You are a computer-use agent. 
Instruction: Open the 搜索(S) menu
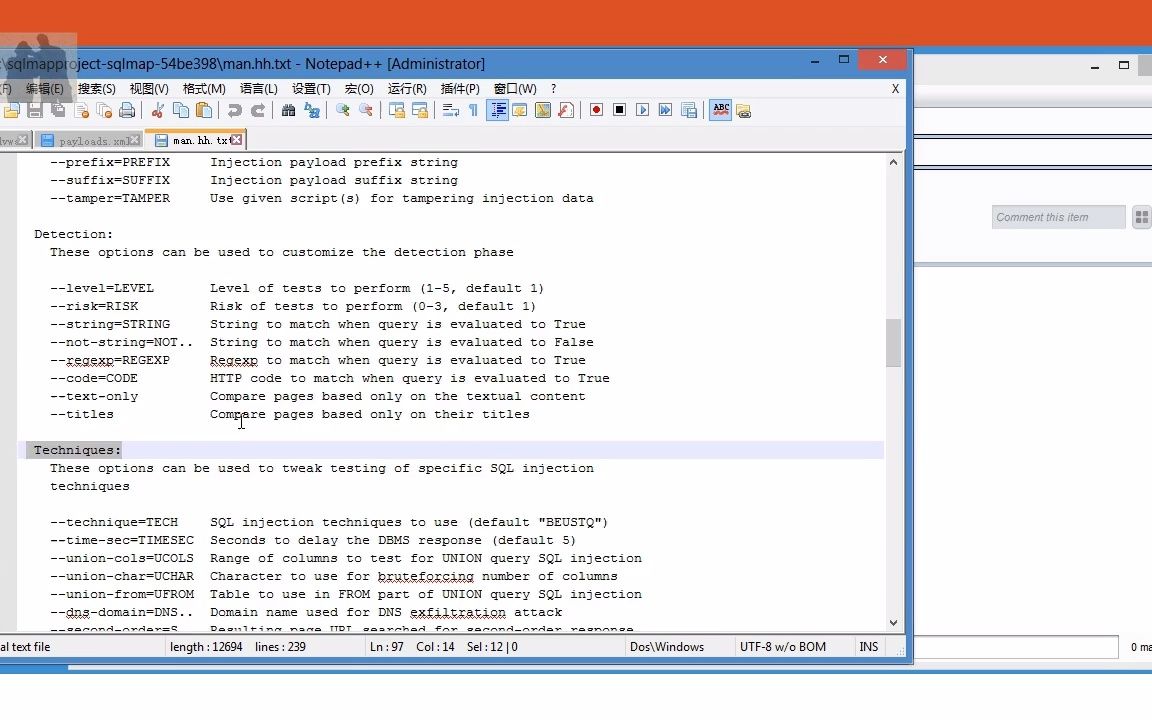[x=95, y=88]
